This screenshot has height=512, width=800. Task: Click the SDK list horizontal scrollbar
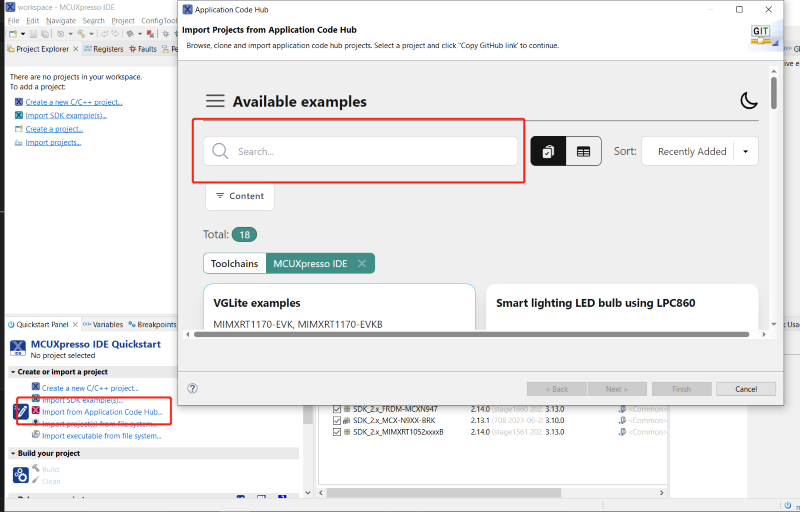pos(444,493)
